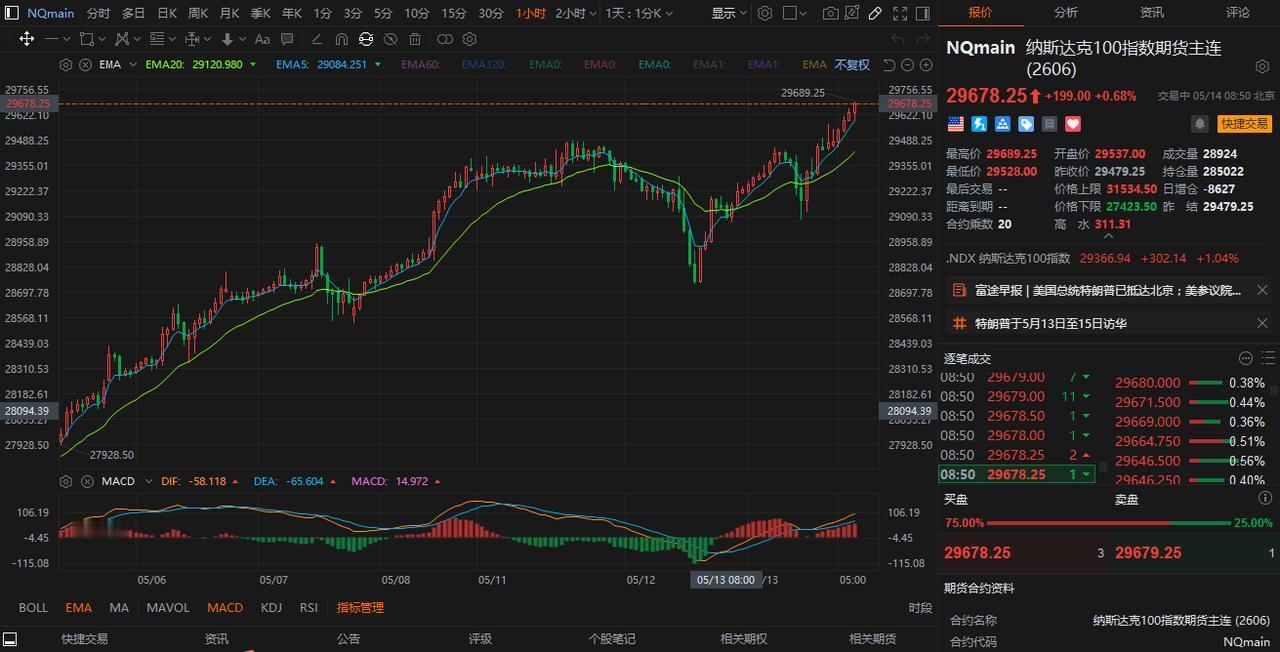Click the sync drawings icon
This screenshot has height=652, width=1280.
click(x=365, y=39)
